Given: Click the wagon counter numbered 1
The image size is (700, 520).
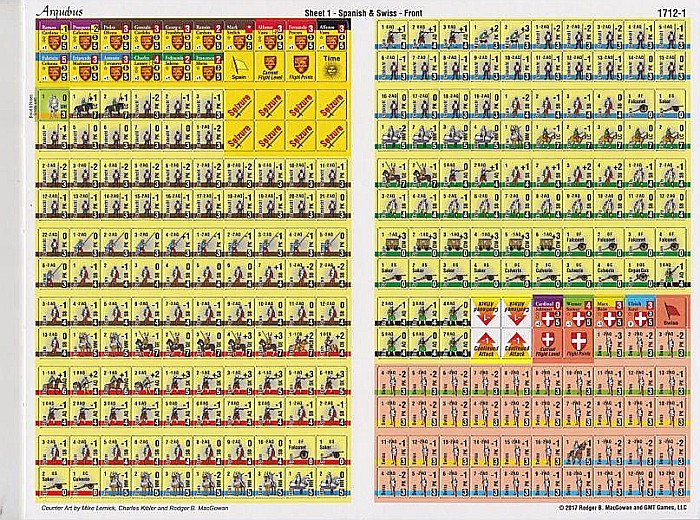Looking at the screenshot, I should pos(393,243).
